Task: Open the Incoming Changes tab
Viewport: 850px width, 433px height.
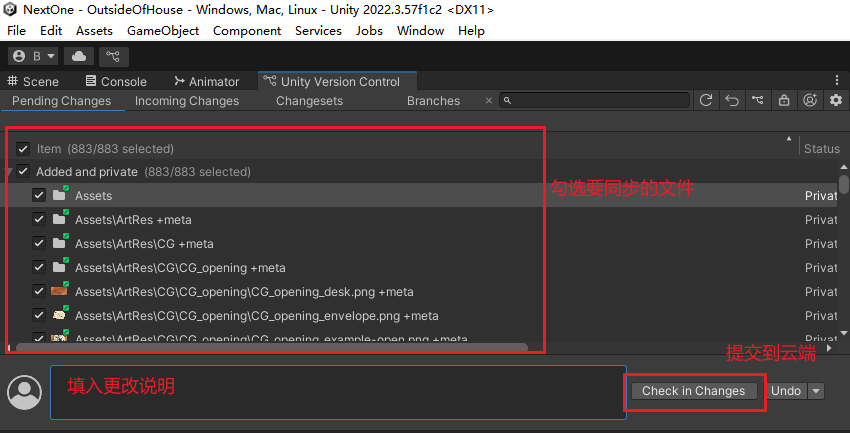Action: point(187,101)
